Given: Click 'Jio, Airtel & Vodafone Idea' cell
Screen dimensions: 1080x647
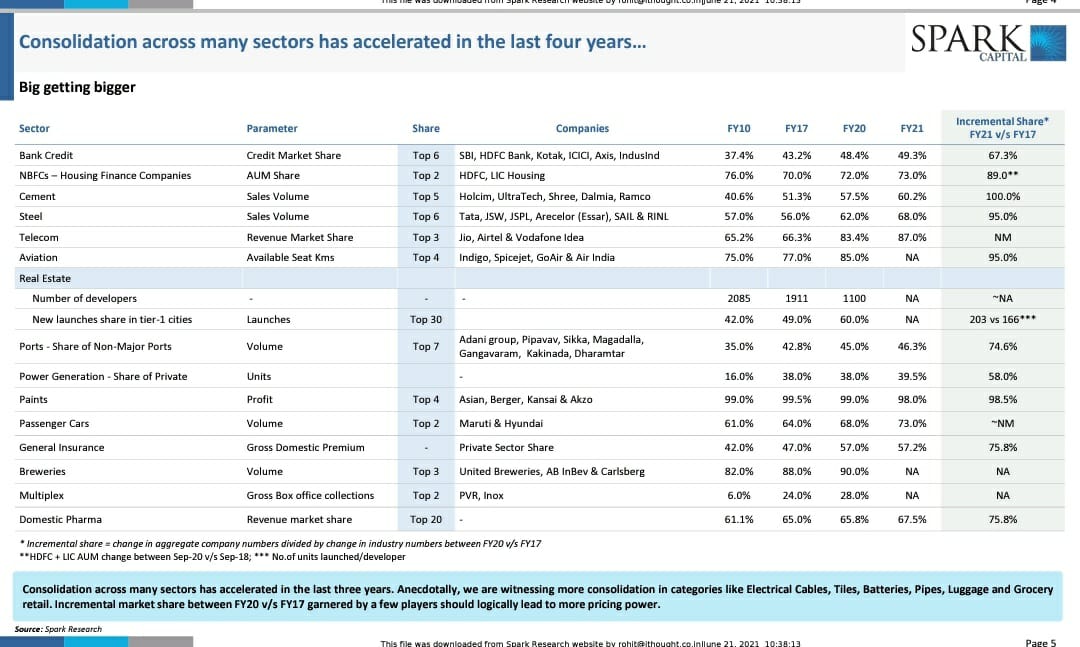Looking at the screenshot, I should click(x=521, y=237).
